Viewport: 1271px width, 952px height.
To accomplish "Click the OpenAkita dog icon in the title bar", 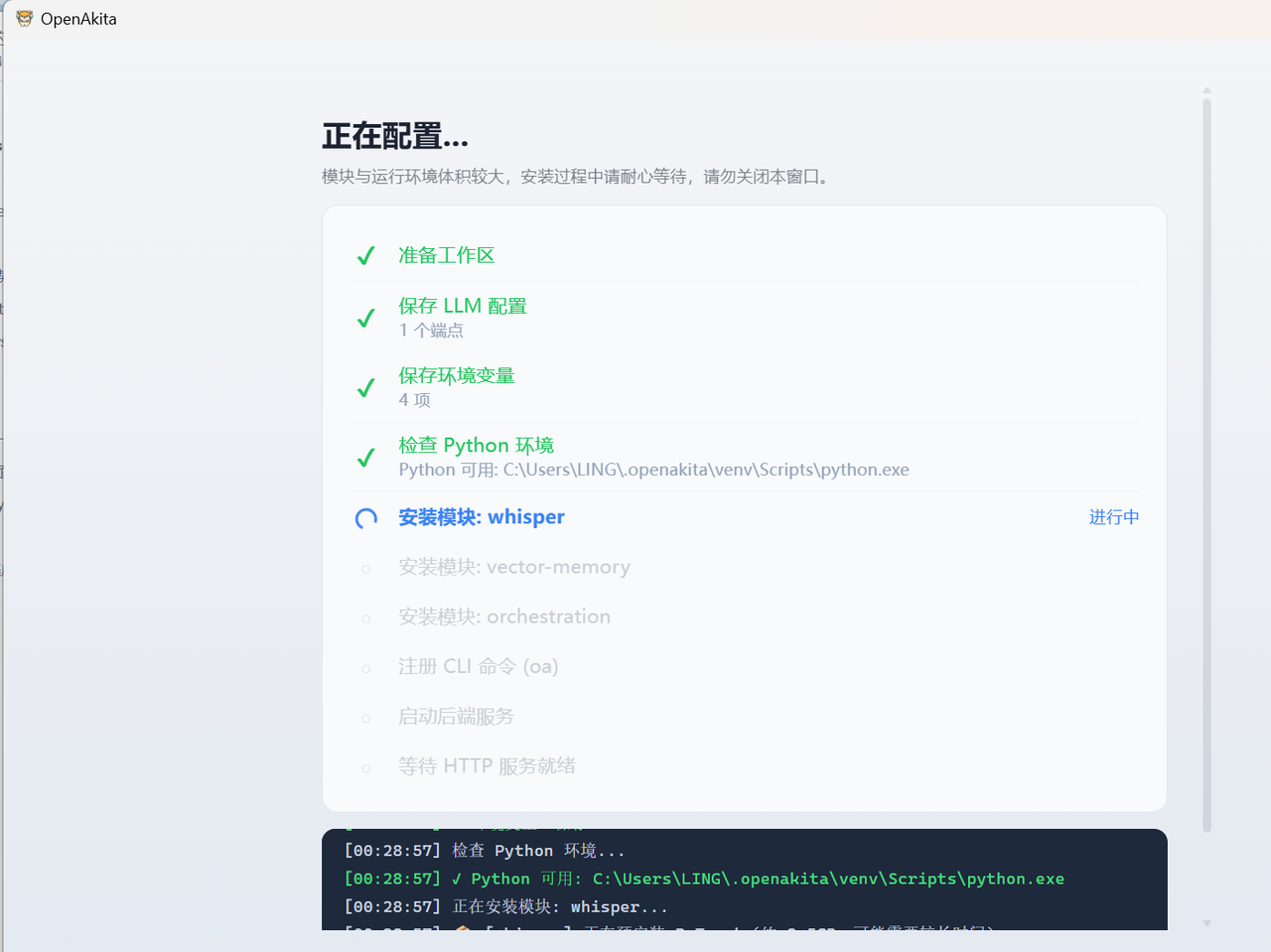I will (23, 18).
